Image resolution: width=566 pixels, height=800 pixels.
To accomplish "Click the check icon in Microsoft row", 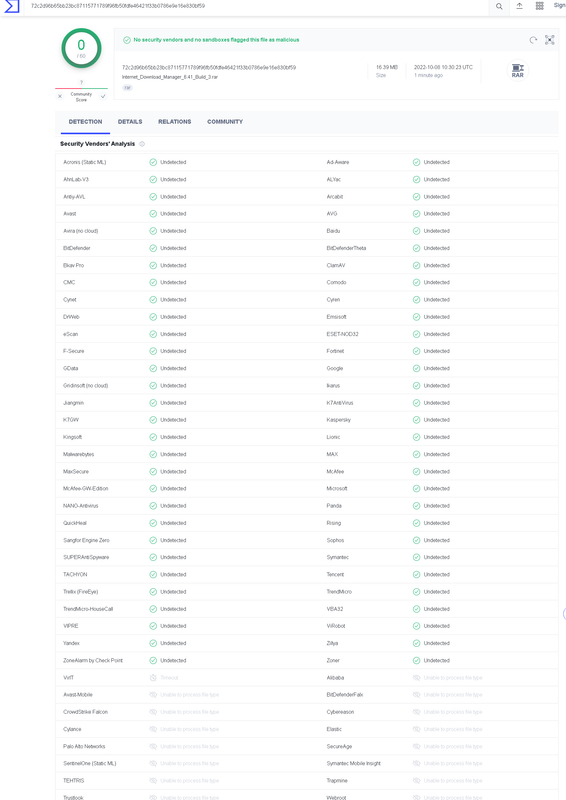I will click(x=416, y=489).
